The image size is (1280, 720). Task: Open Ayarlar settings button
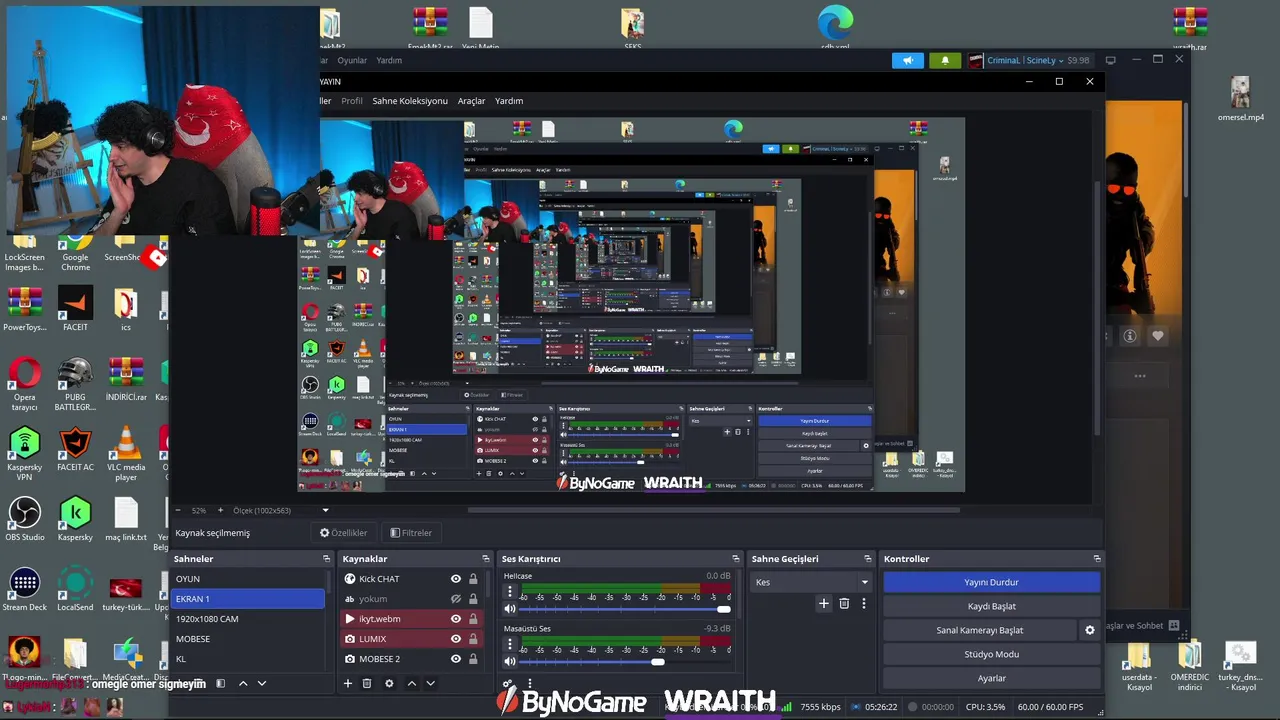click(991, 678)
